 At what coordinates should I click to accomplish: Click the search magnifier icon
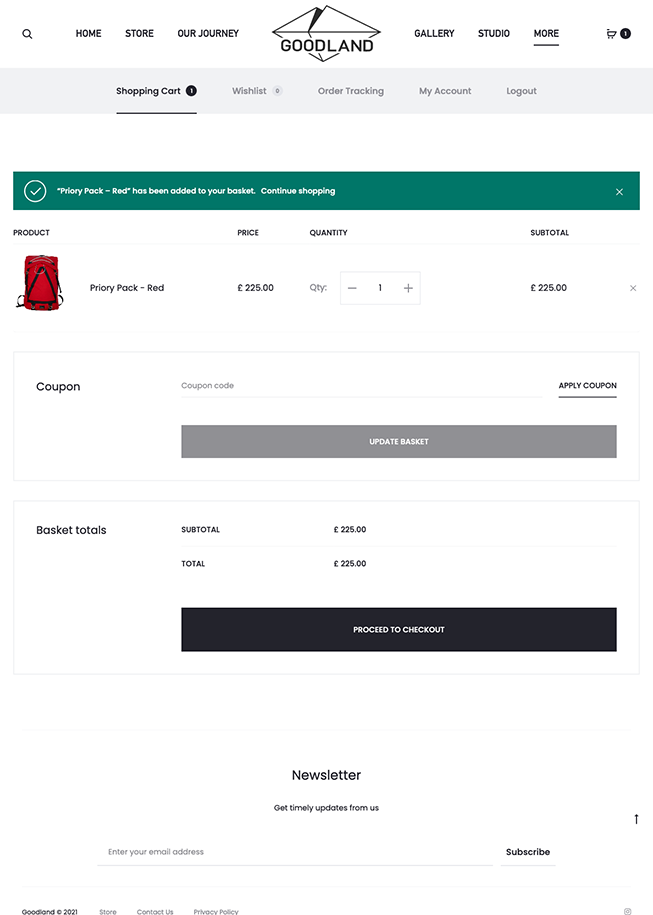tap(27, 34)
